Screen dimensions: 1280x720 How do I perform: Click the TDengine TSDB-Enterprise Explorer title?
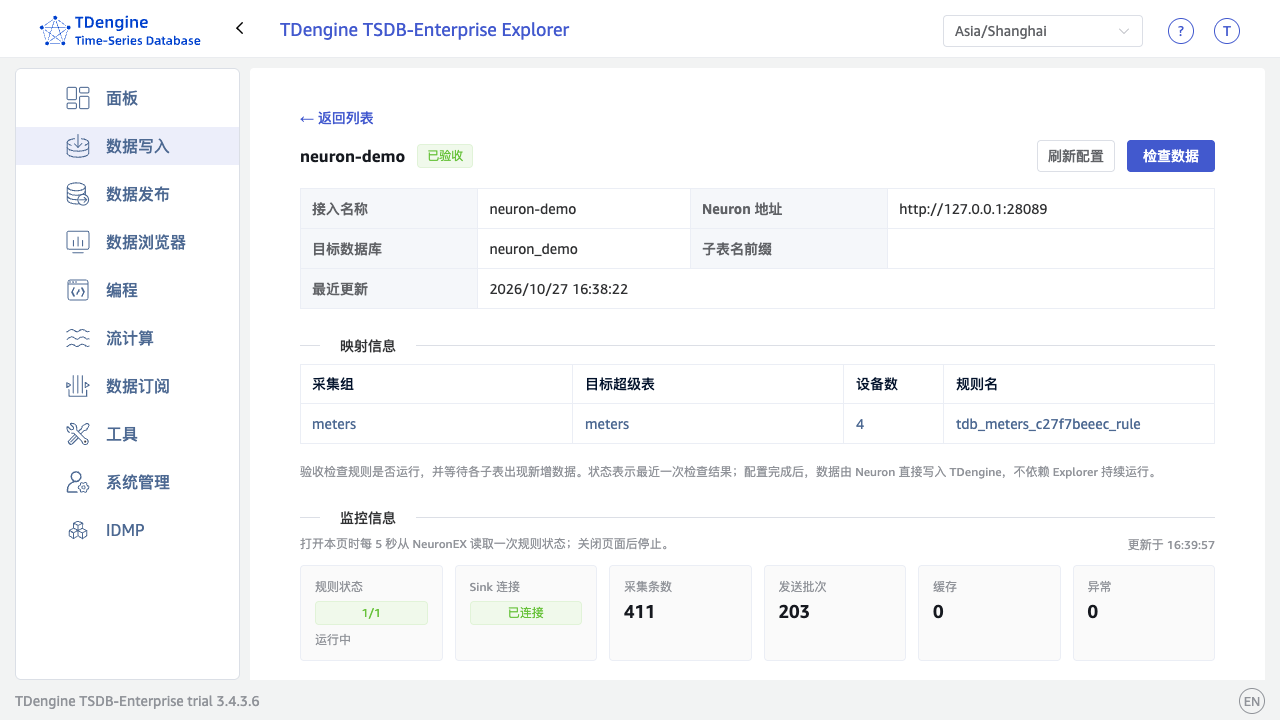pos(424,30)
